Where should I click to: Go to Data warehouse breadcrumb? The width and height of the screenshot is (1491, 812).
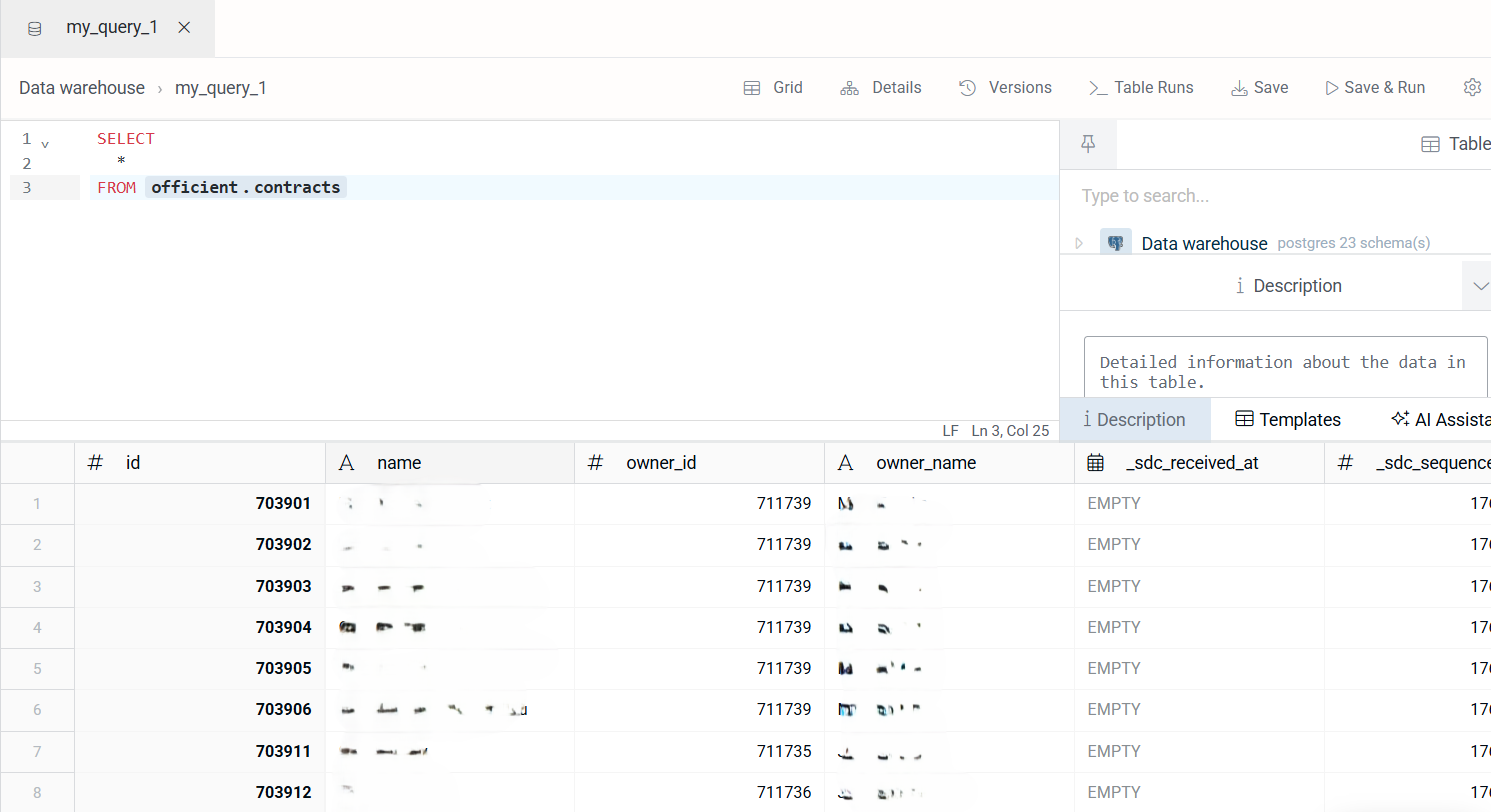click(82, 88)
